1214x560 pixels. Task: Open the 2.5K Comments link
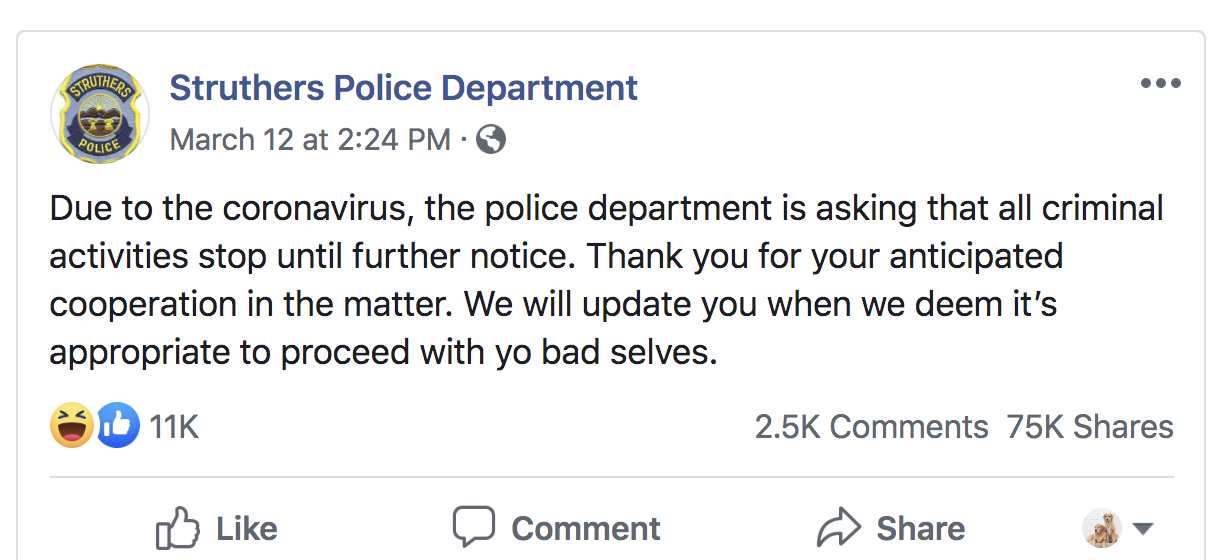point(871,427)
